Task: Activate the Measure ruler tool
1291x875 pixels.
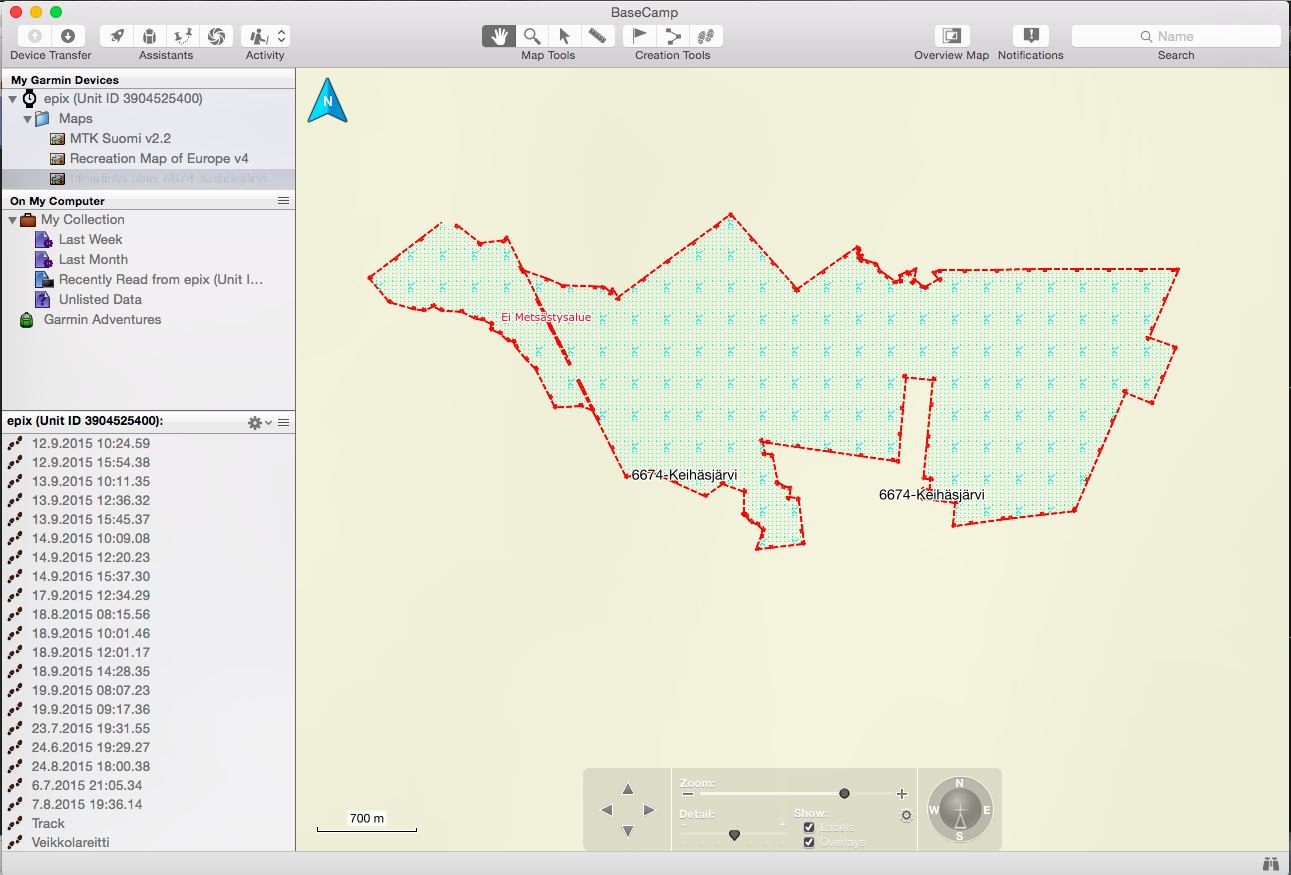Action: tap(597, 36)
